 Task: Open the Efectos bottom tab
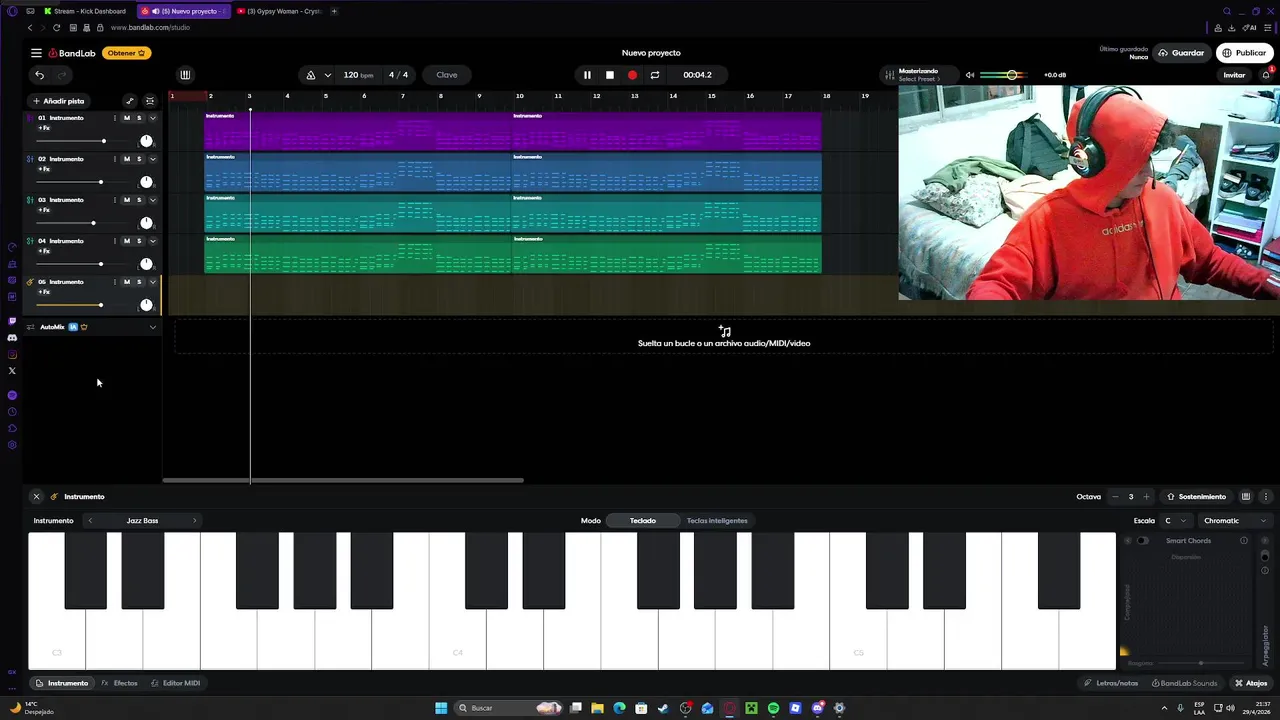120,683
